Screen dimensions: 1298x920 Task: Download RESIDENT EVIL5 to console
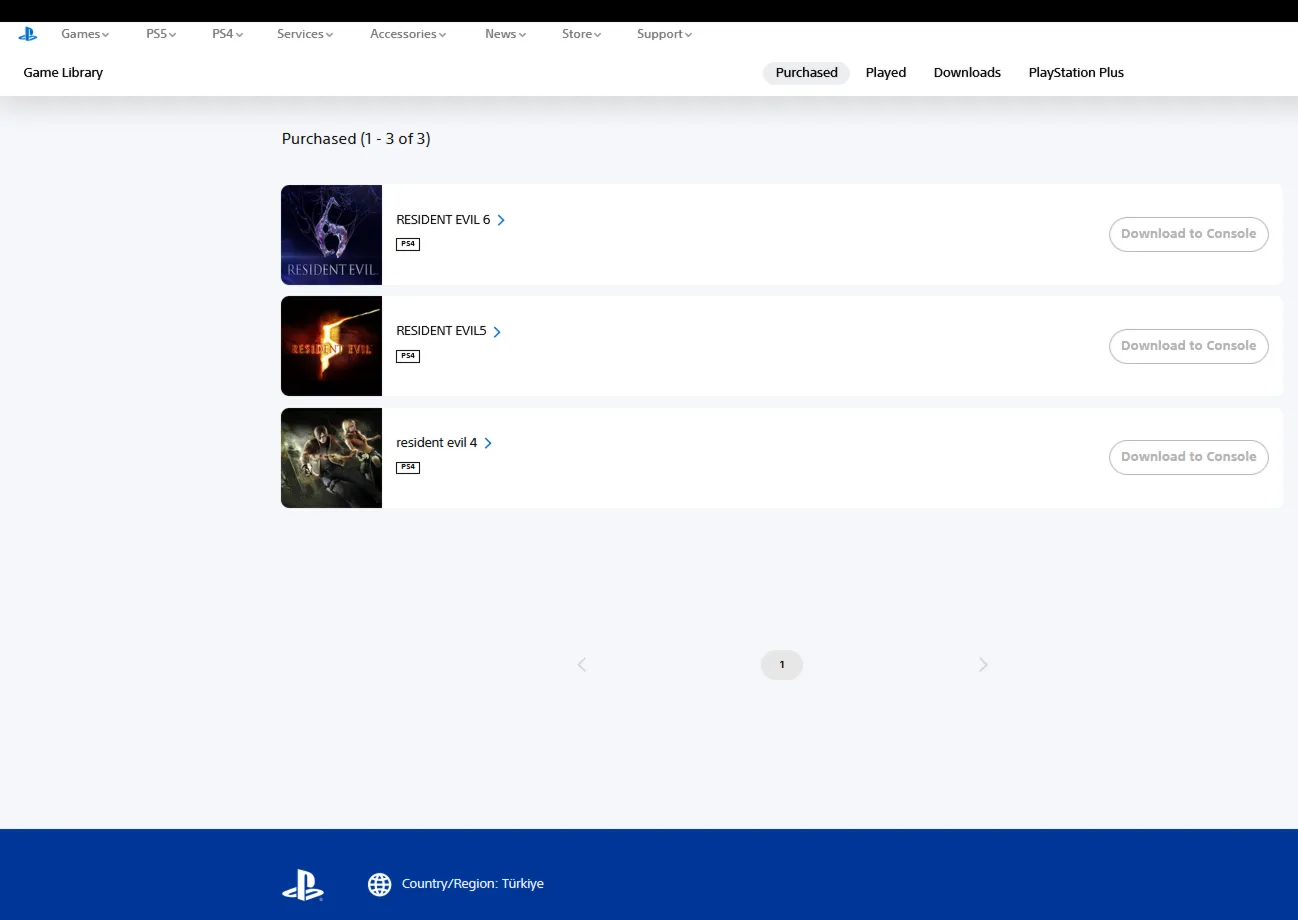pos(1189,346)
